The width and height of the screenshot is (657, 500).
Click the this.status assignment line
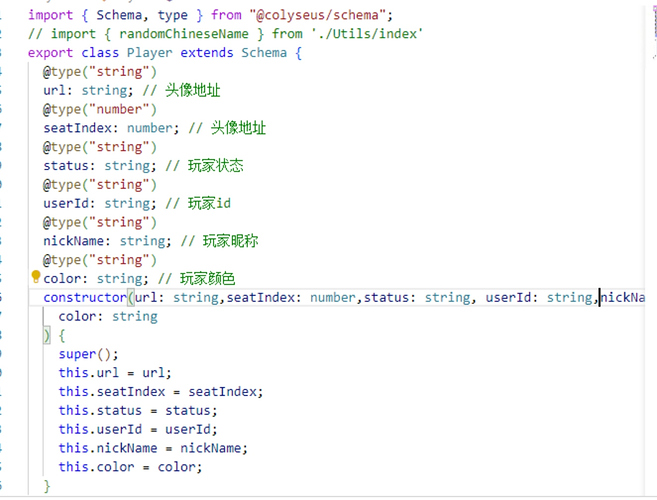click(x=138, y=411)
